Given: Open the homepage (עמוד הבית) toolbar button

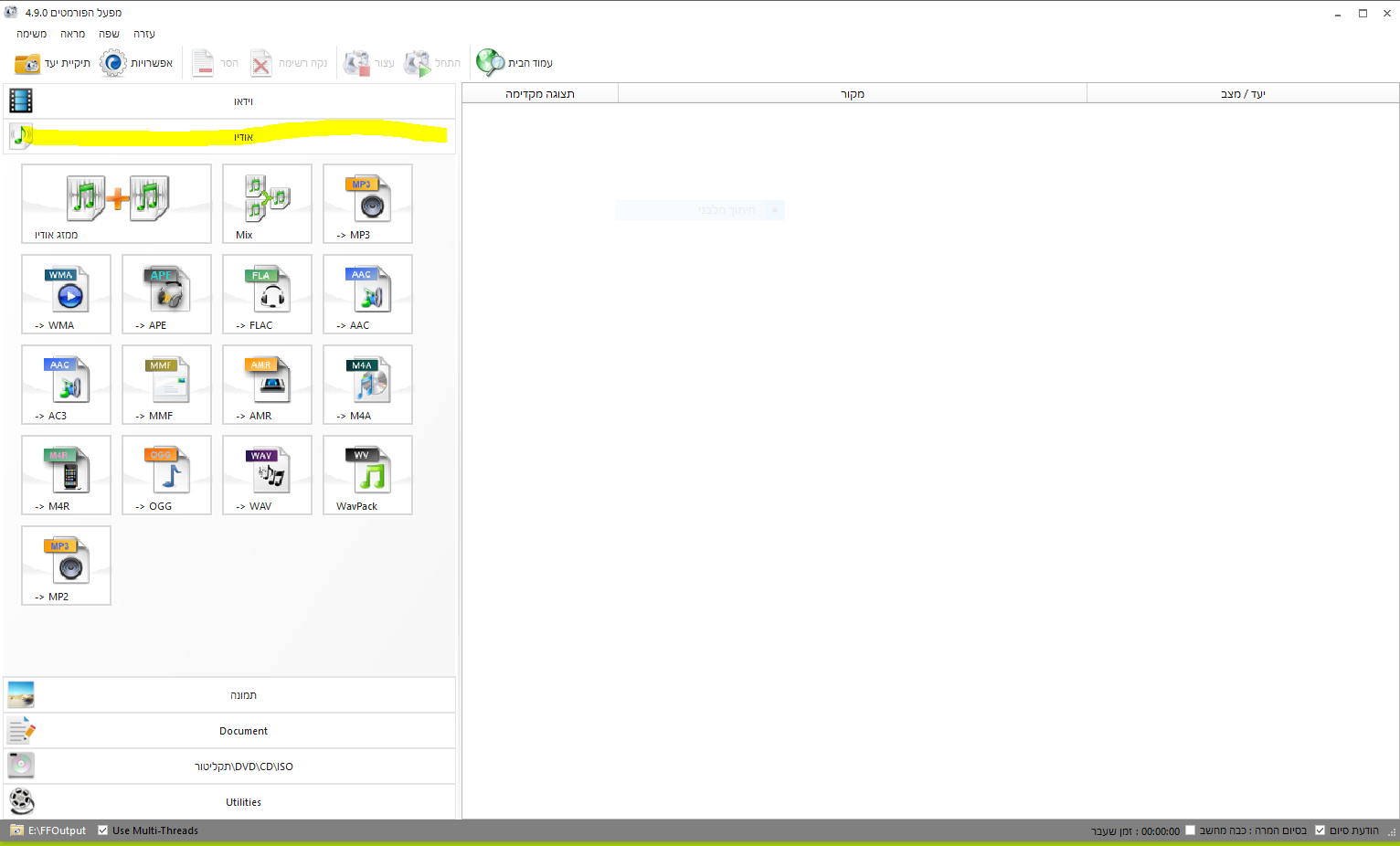Looking at the screenshot, I should tap(514, 63).
